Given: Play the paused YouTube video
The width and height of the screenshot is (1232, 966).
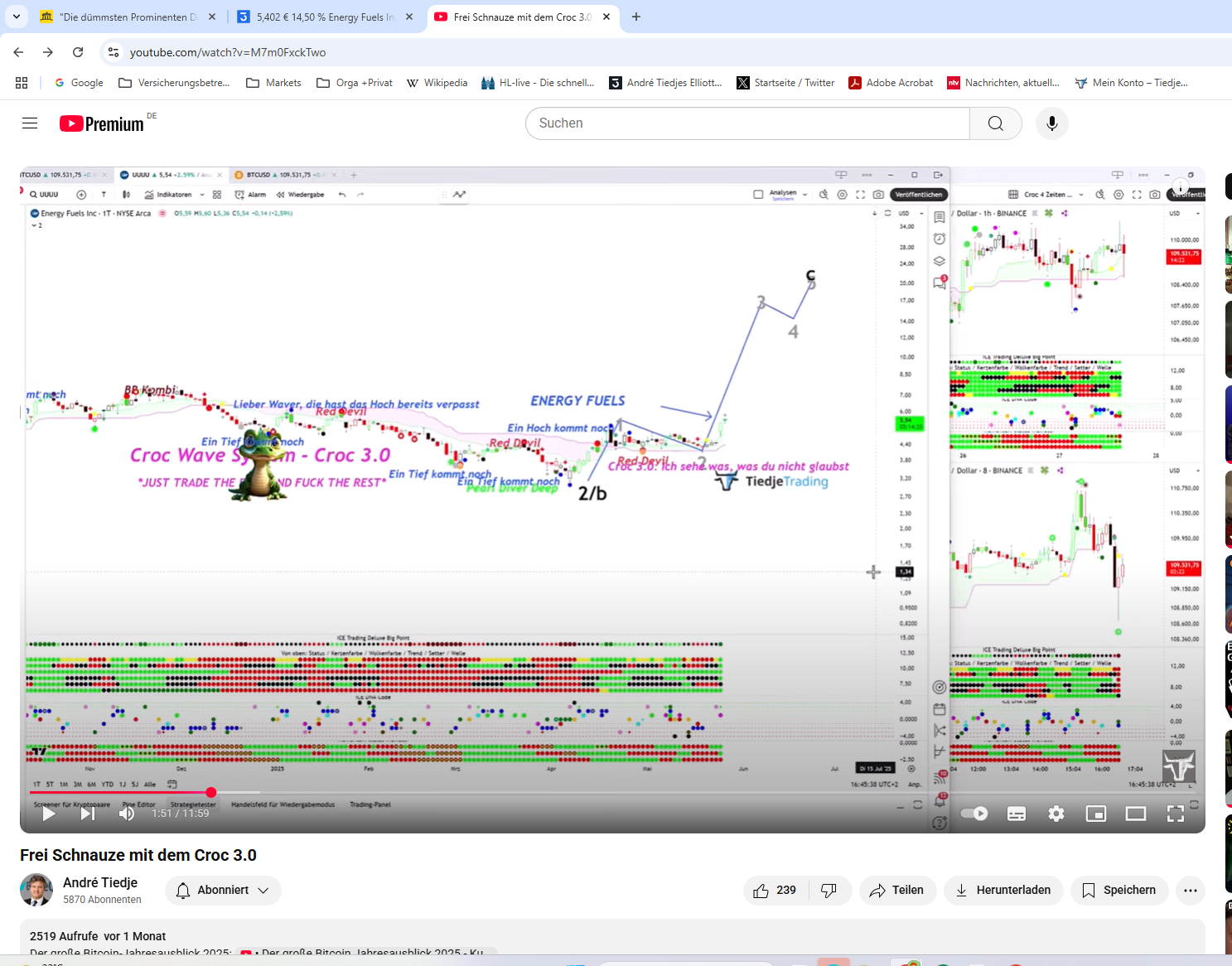Looking at the screenshot, I should [x=49, y=814].
